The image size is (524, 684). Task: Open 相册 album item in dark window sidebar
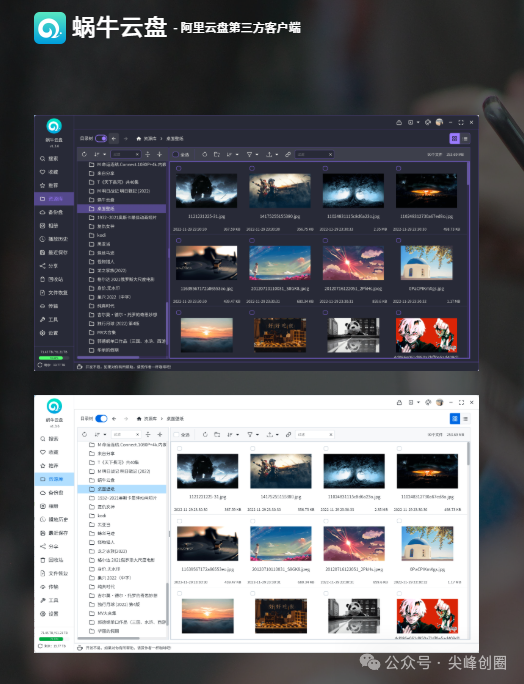click(49, 226)
